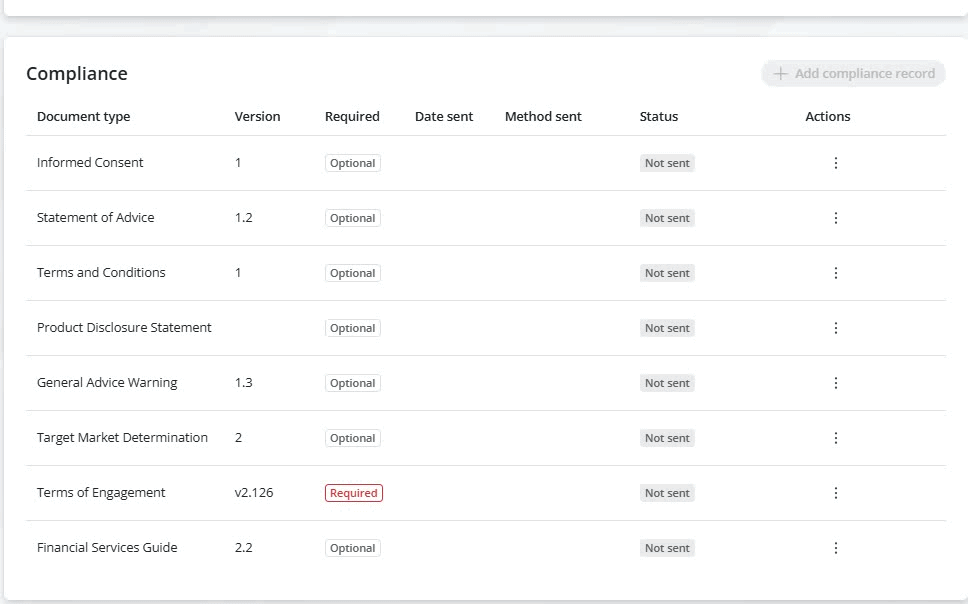Select the Financial Services Guide document name

107,548
